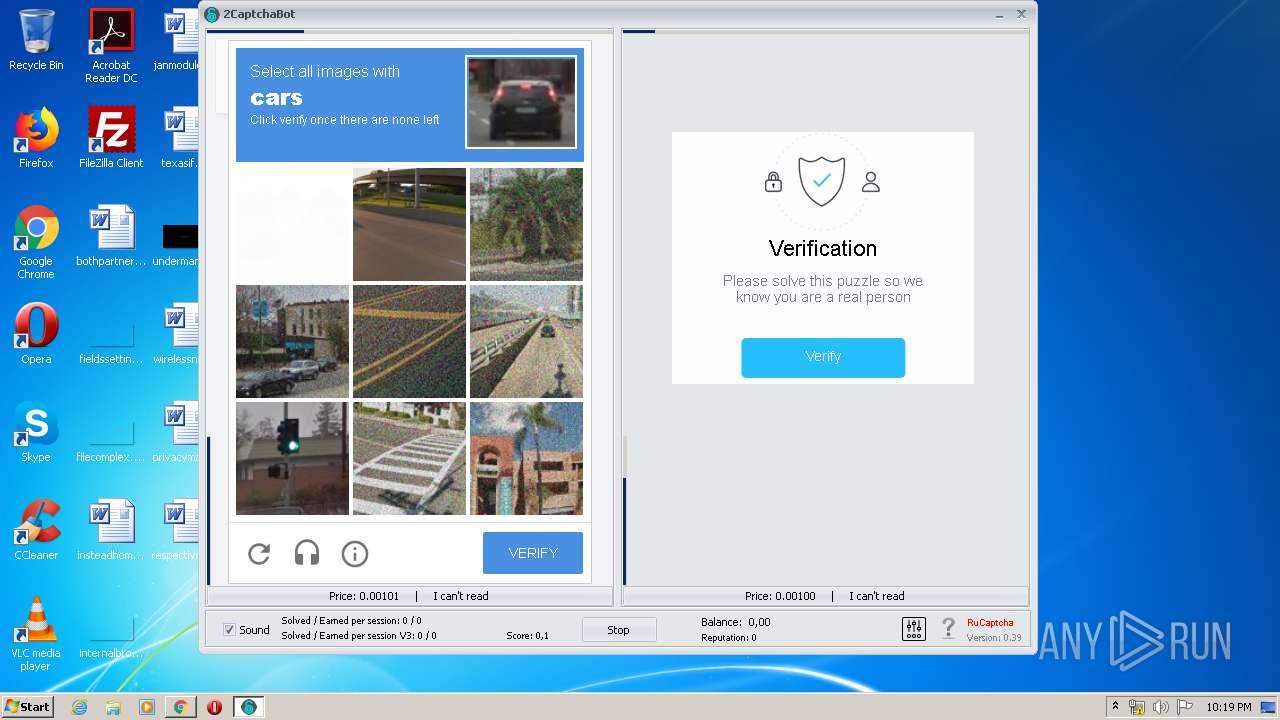The height and width of the screenshot is (720, 1280).
Task: Click the 'Reputation: 0' text
Action: click(728, 638)
